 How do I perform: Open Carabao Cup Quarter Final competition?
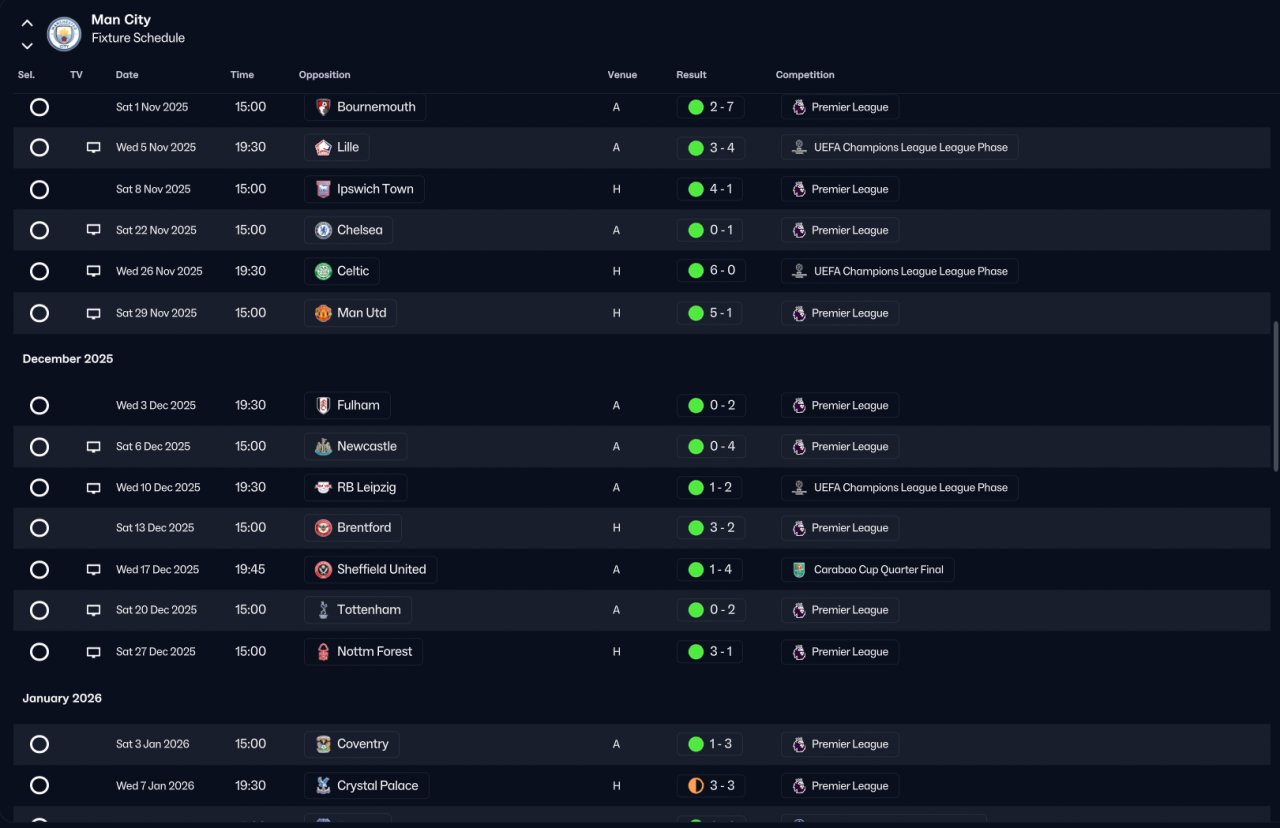pyautogui.click(x=868, y=570)
